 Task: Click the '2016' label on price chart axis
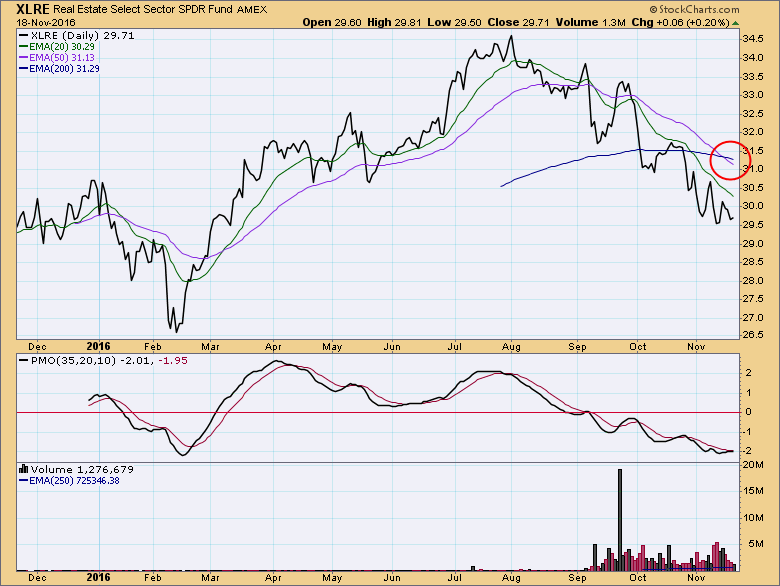coord(98,346)
